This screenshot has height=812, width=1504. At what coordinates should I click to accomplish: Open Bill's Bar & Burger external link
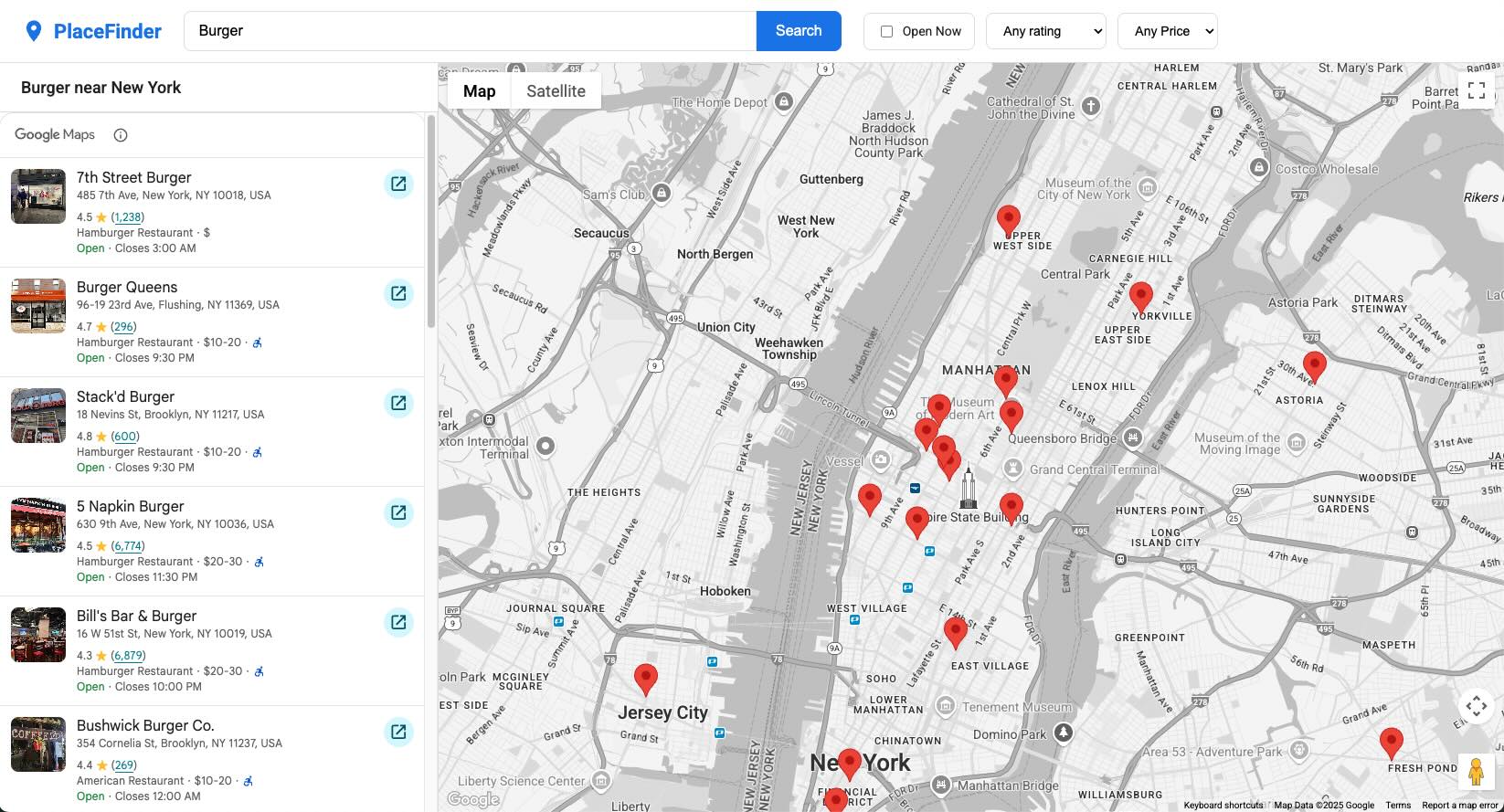tap(398, 622)
